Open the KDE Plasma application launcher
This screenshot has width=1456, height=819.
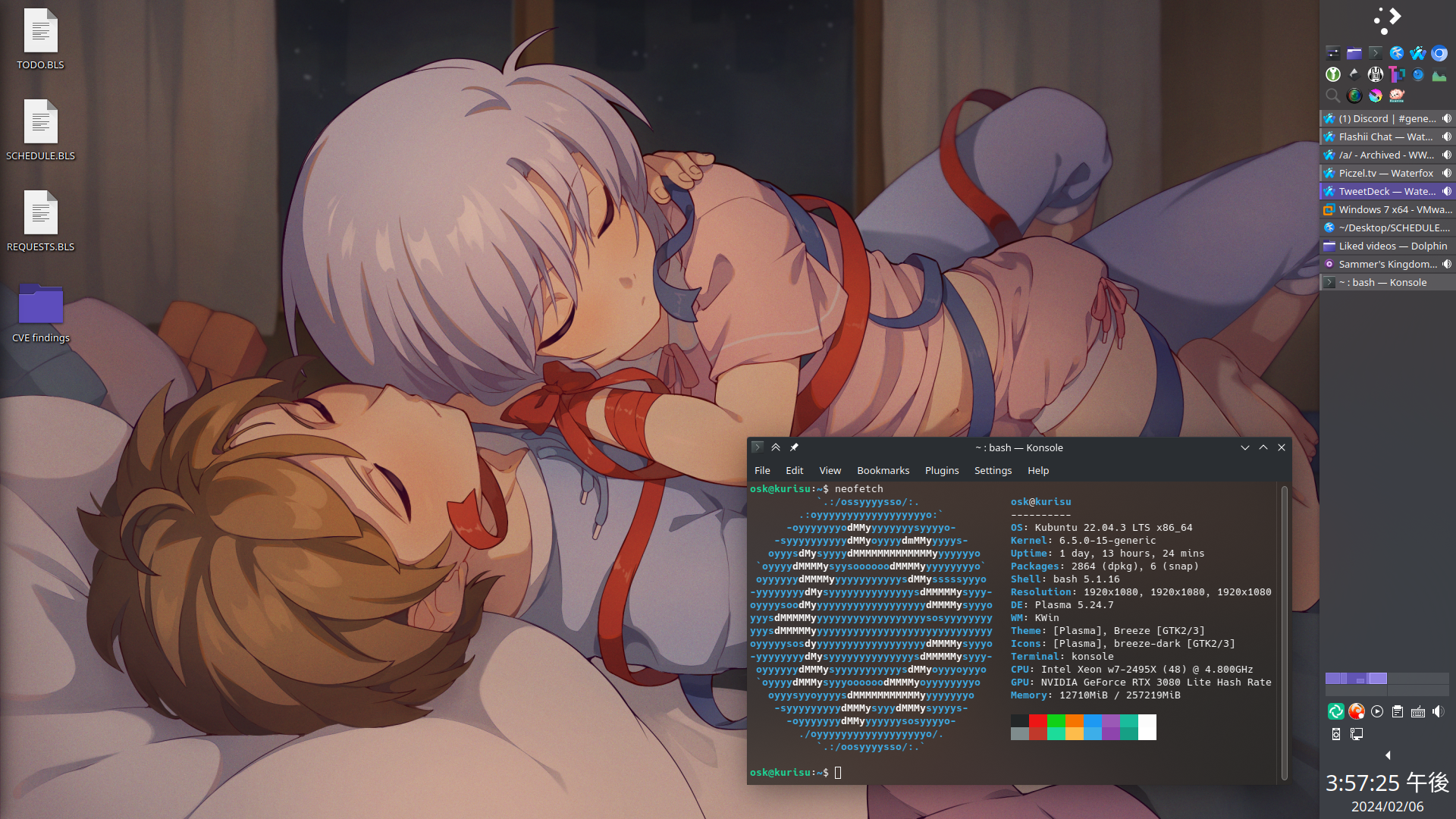[1387, 20]
